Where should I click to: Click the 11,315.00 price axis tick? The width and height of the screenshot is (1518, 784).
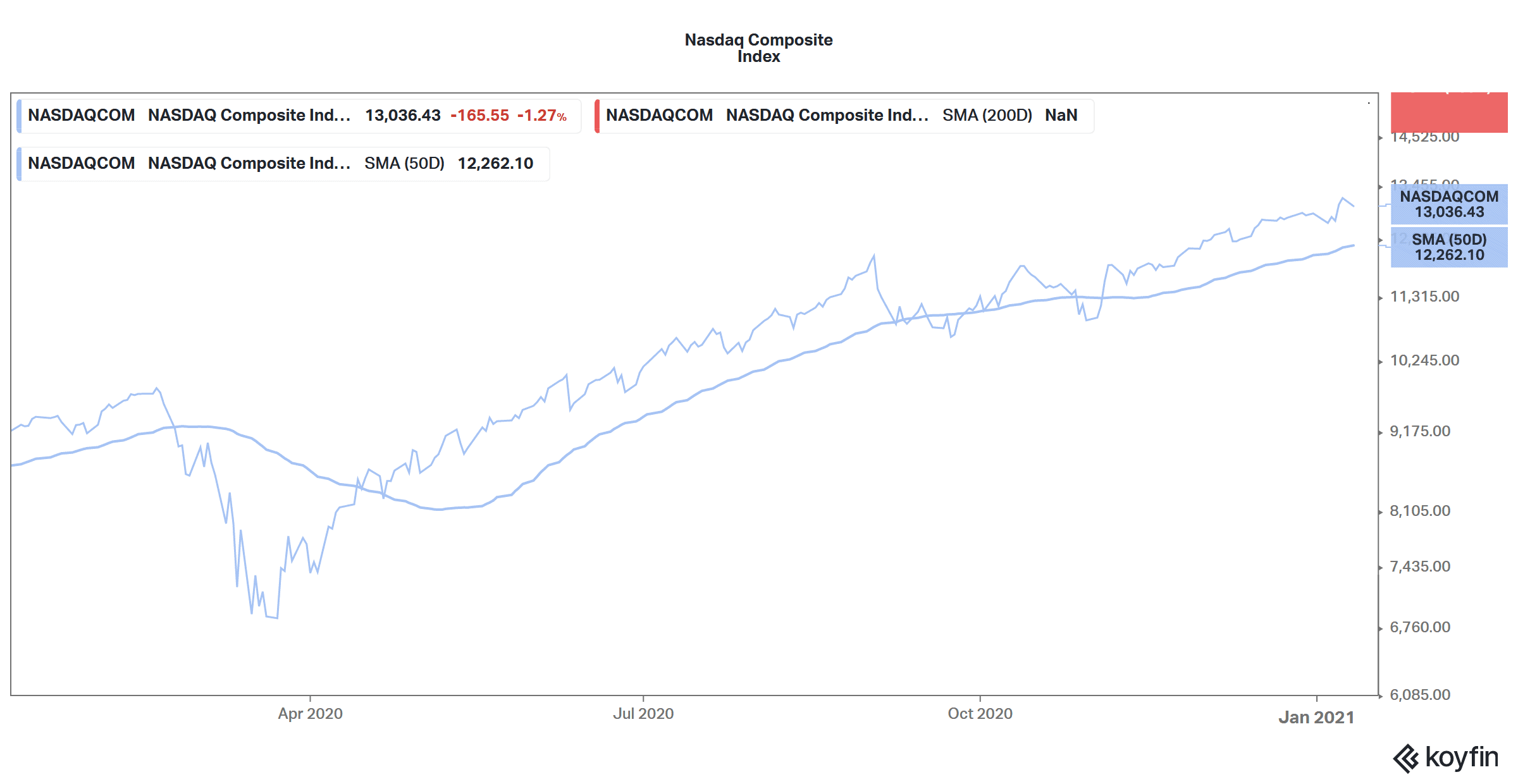(1424, 297)
